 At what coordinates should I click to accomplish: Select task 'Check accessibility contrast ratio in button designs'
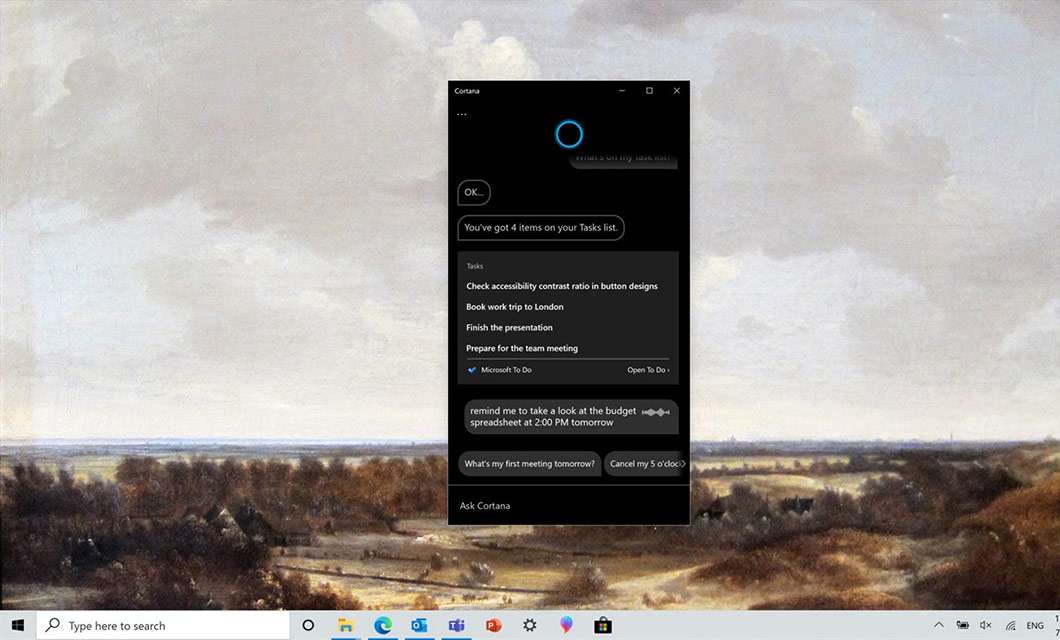click(x=562, y=286)
